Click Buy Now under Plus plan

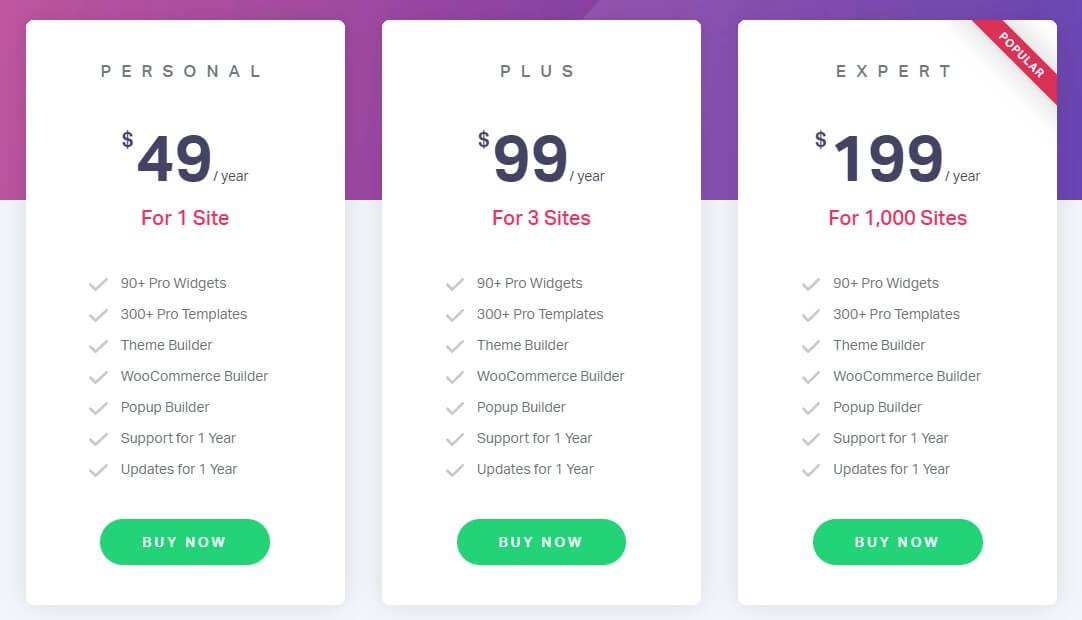(541, 542)
